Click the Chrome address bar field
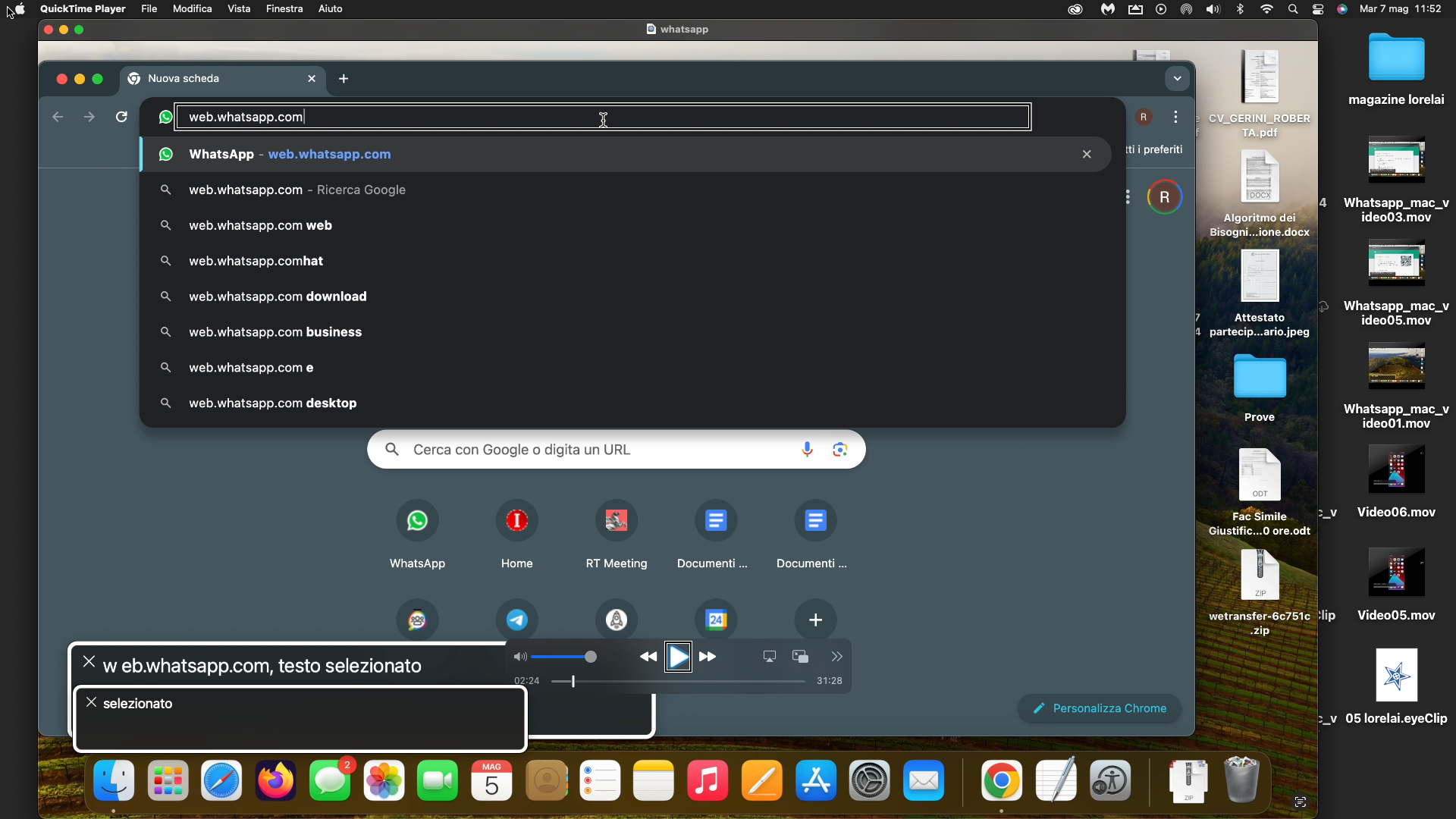Screen dimensions: 1456x819 point(603,117)
